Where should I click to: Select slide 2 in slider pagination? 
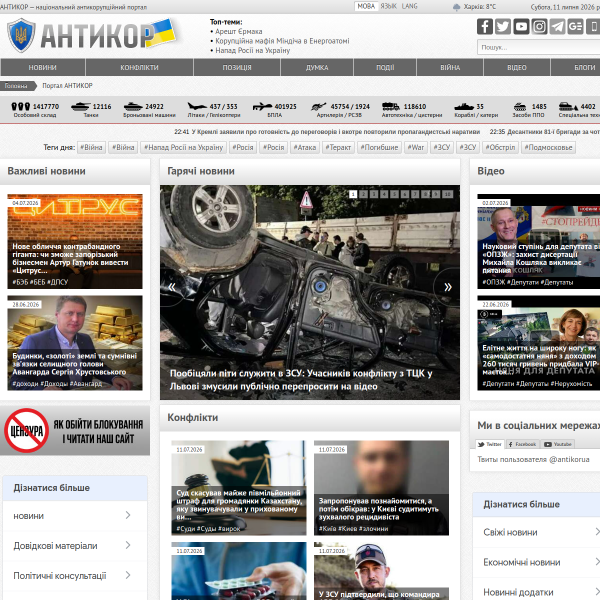[363, 194]
